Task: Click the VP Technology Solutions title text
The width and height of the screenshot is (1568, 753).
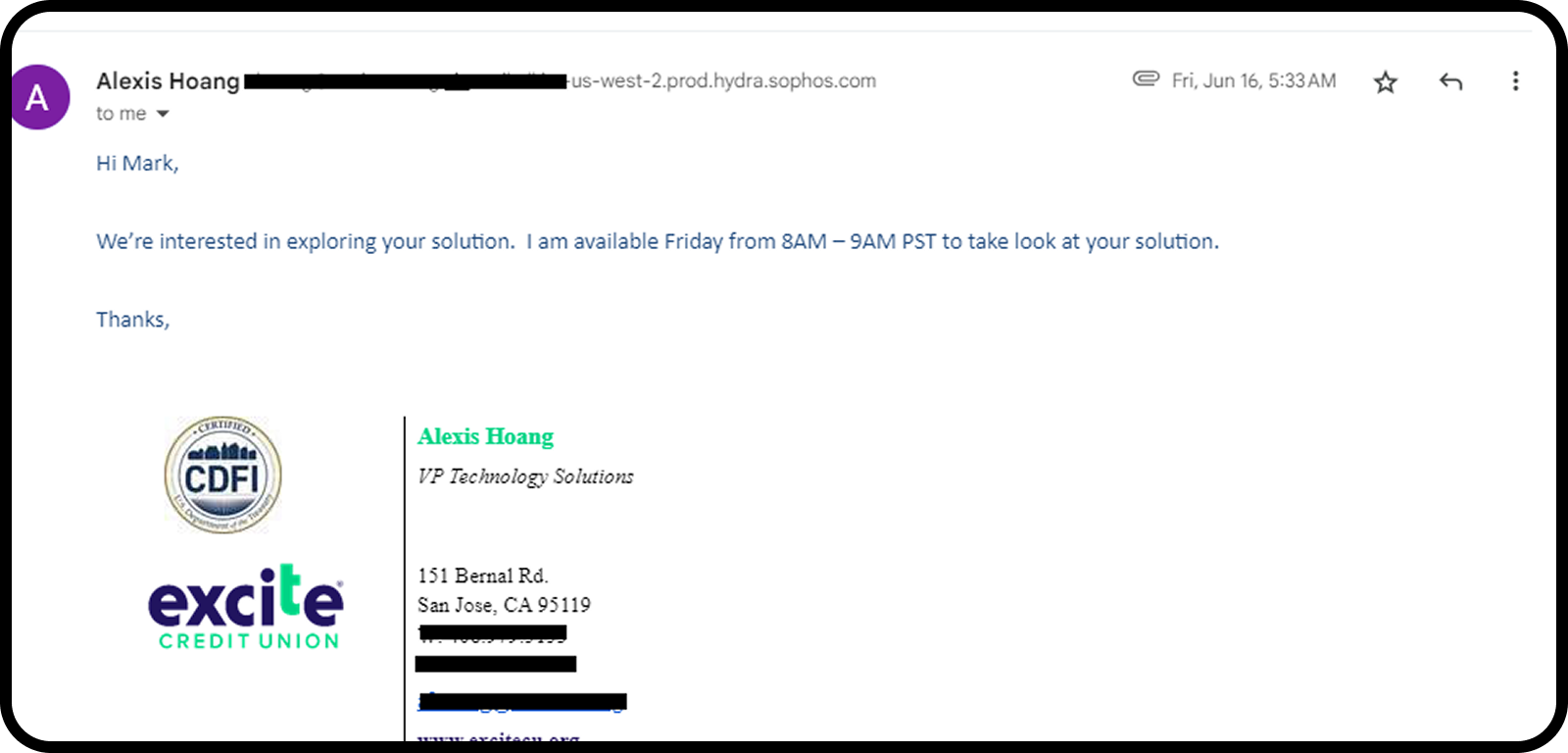Action: [x=525, y=477]
